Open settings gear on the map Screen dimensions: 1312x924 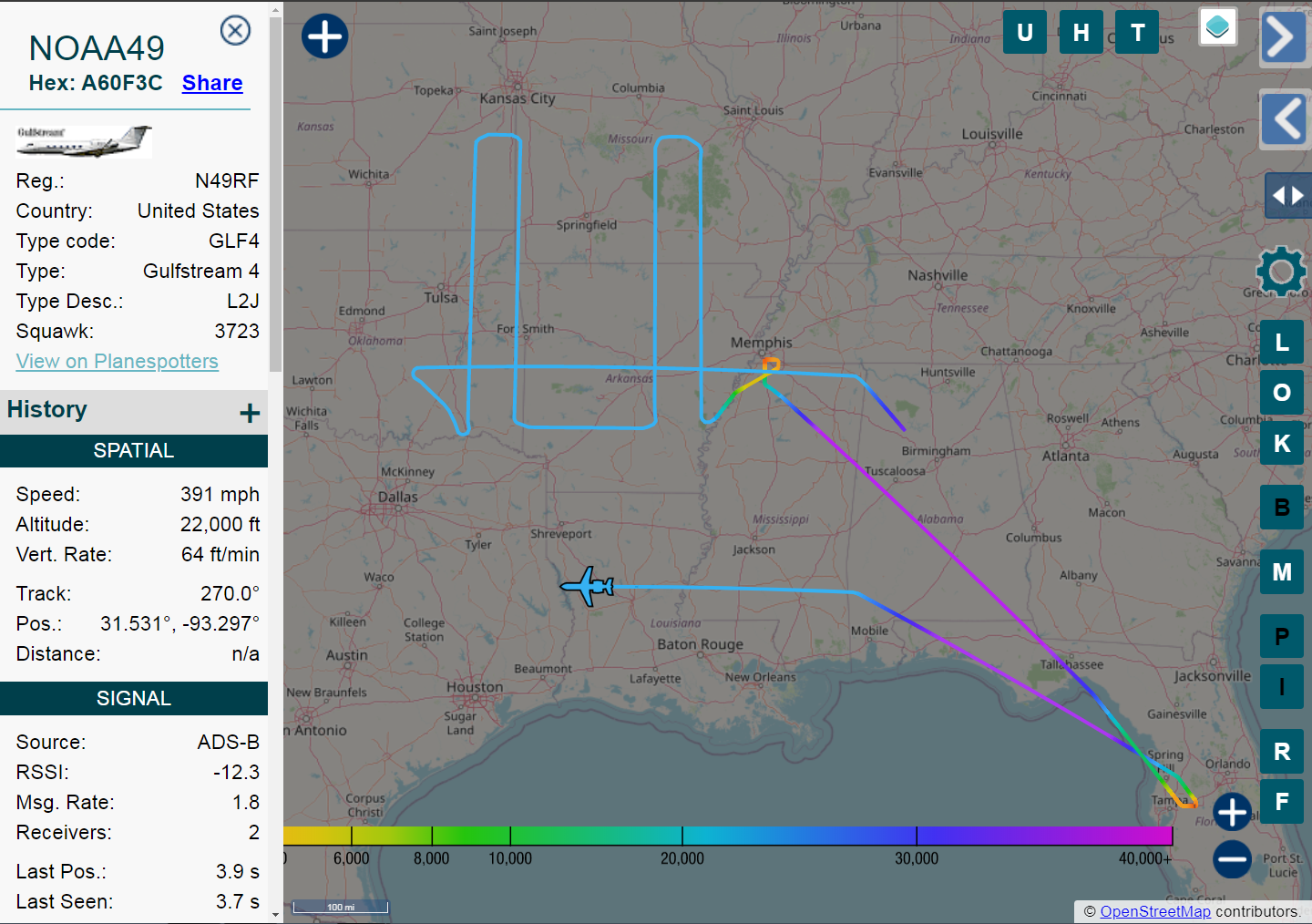[1281, 272]
